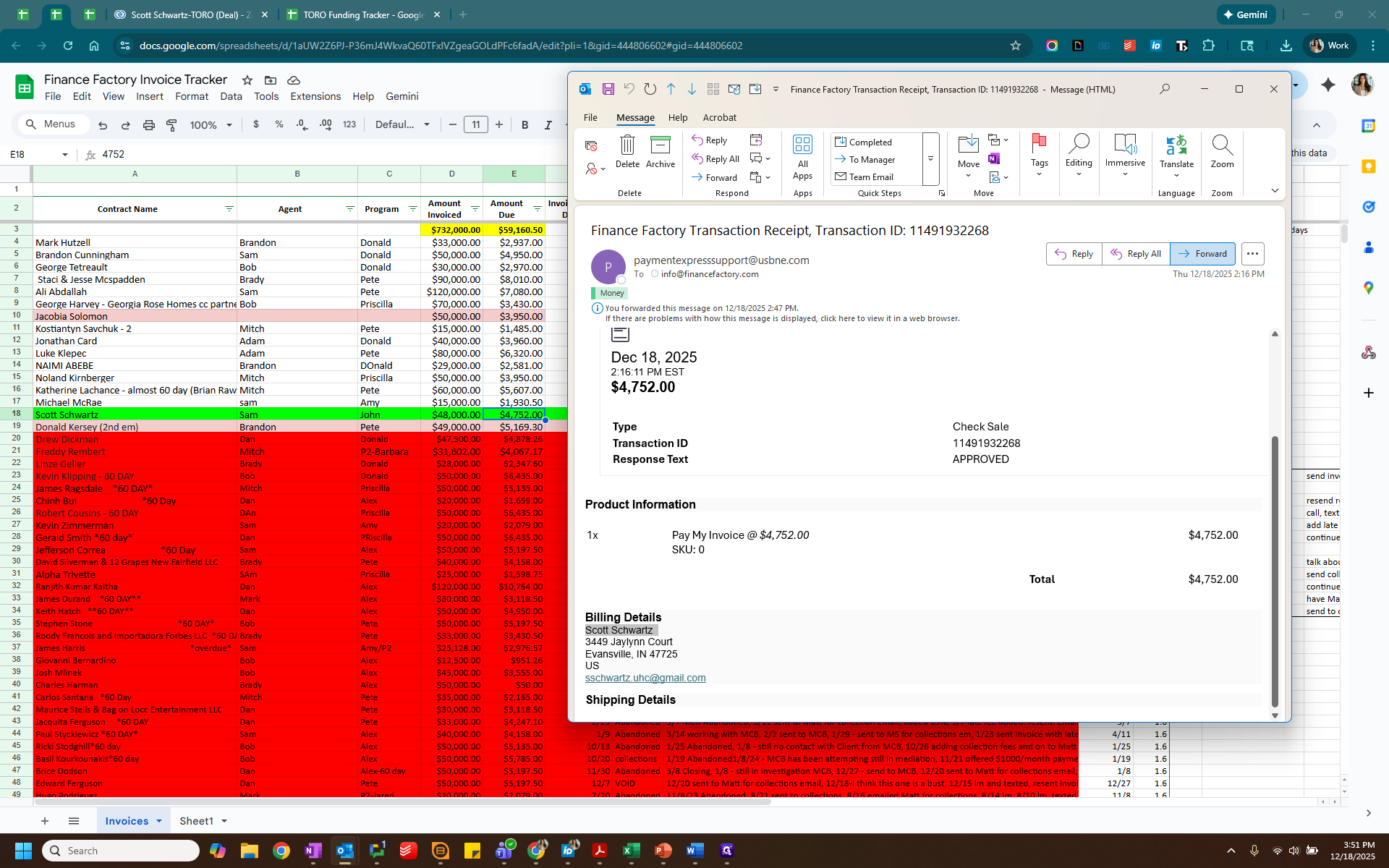Click the Google Sheets print icon
The height and width of the screenshot is (868, 1389).
149,125
